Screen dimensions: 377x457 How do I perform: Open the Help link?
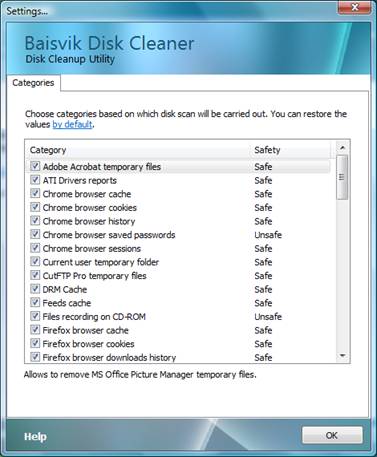35,437
